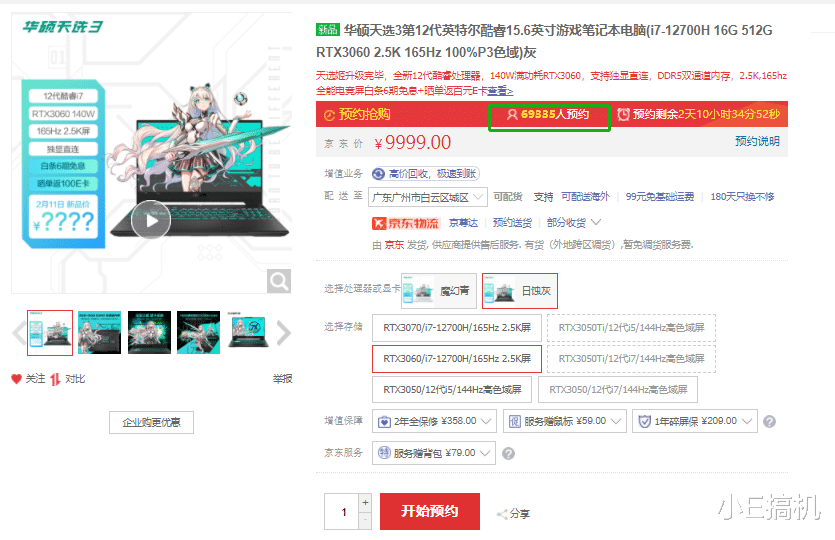Click help icon beside 增值保障 options
Image resolution: width=835 pixels, height=540 pixels.
coord(769,422)
